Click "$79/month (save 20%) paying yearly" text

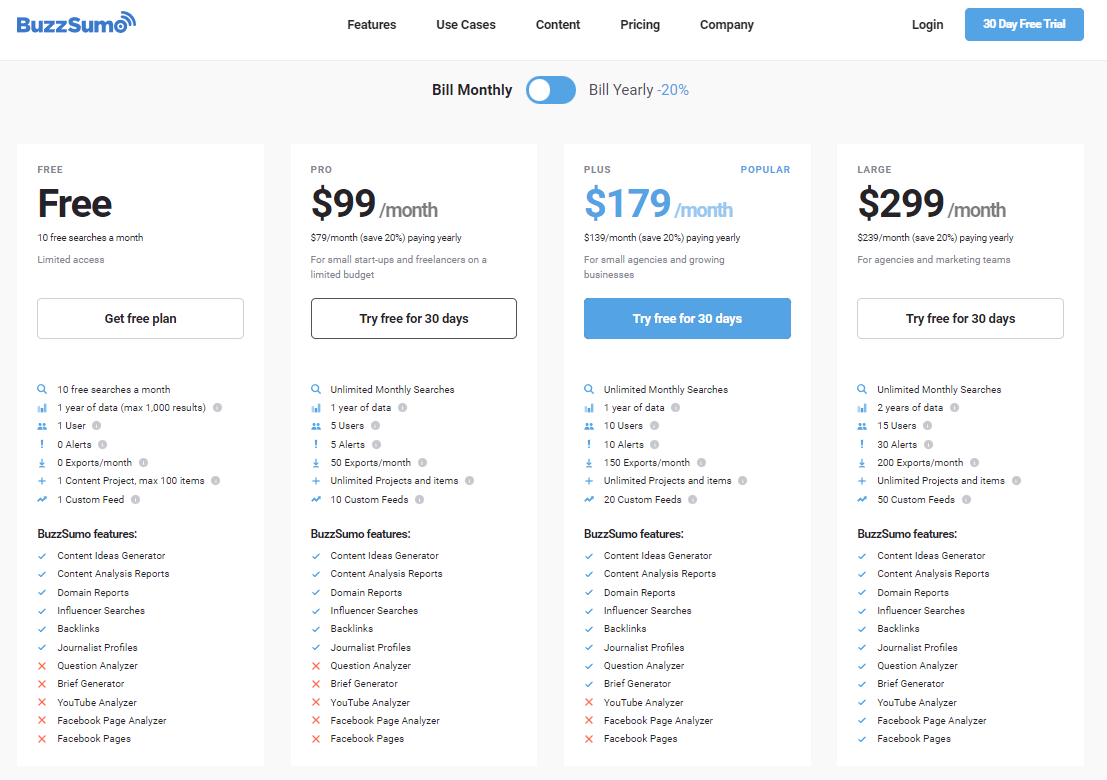pyautogui.click(x=386, y=238)
